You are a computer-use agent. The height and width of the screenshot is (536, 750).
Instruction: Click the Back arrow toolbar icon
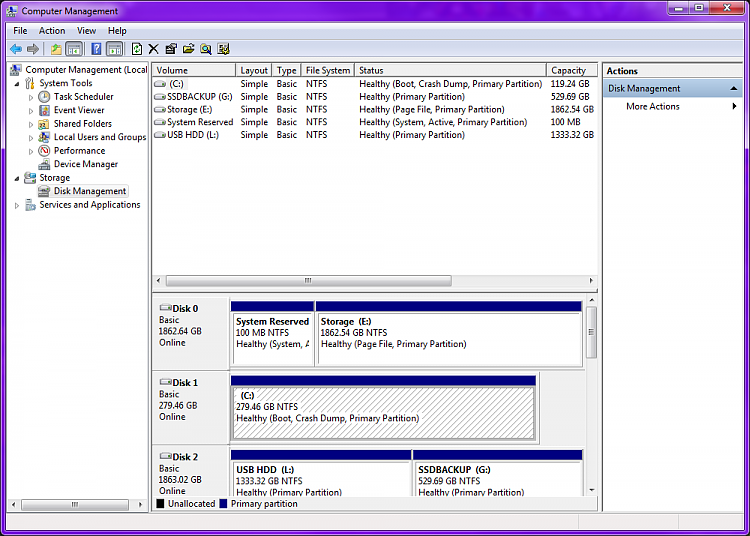16,49
